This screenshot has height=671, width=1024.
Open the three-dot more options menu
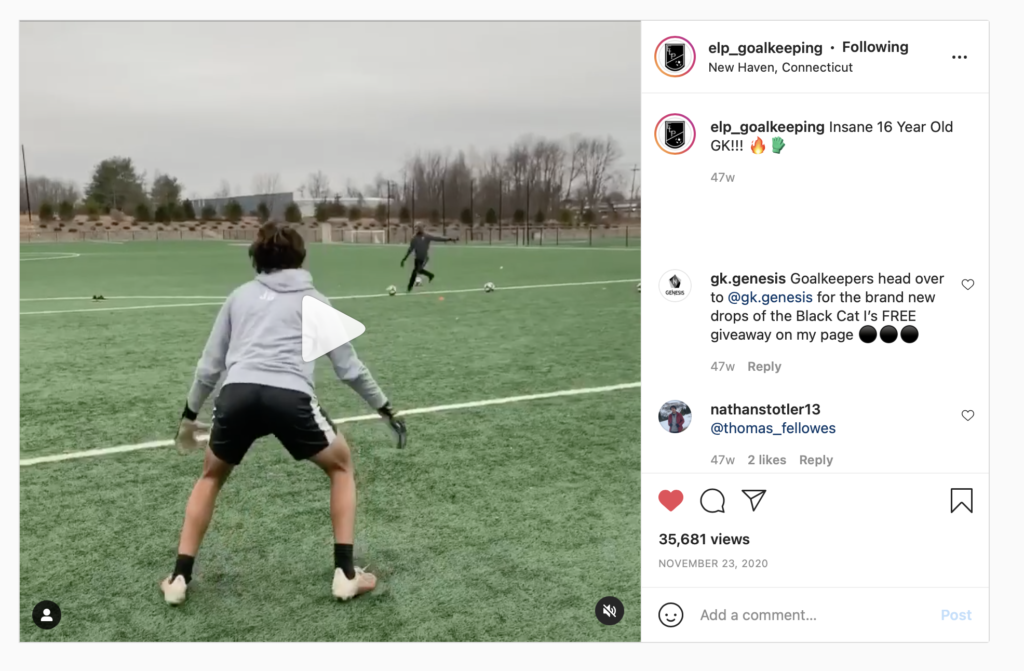[x=959, y=57]
